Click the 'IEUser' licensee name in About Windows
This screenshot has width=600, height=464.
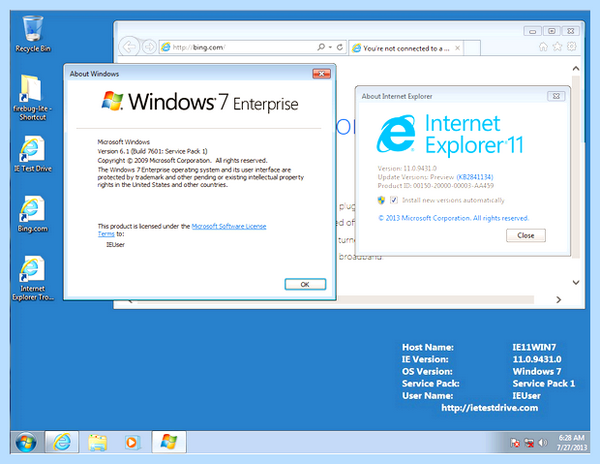coord(116,244)
